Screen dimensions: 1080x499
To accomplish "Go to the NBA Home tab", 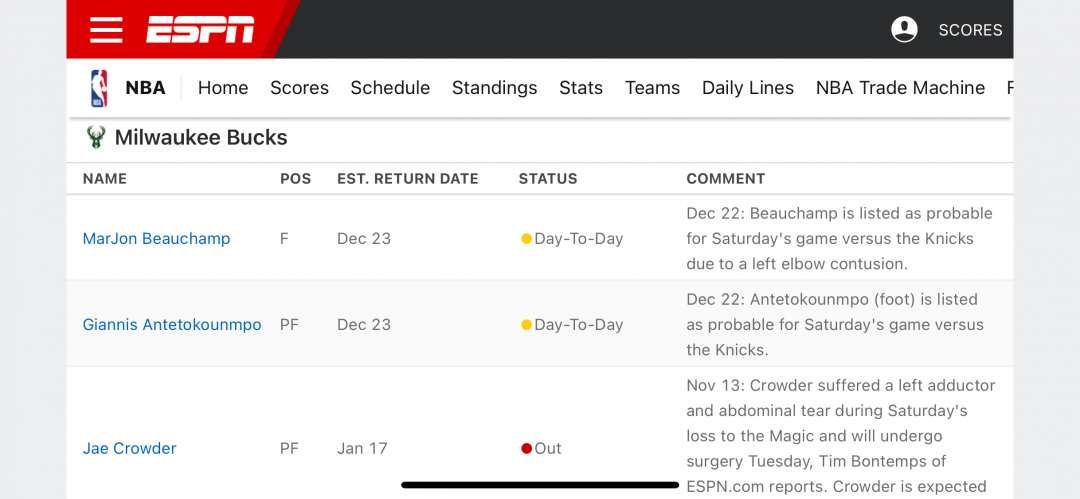I will click(x=223, y=88).
